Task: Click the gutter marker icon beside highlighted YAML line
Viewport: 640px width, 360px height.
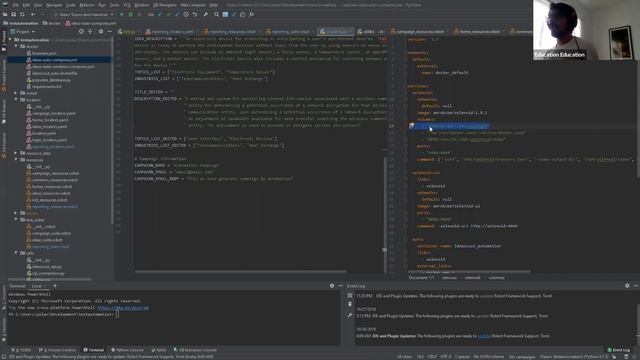Action: [x=411, y=126]
